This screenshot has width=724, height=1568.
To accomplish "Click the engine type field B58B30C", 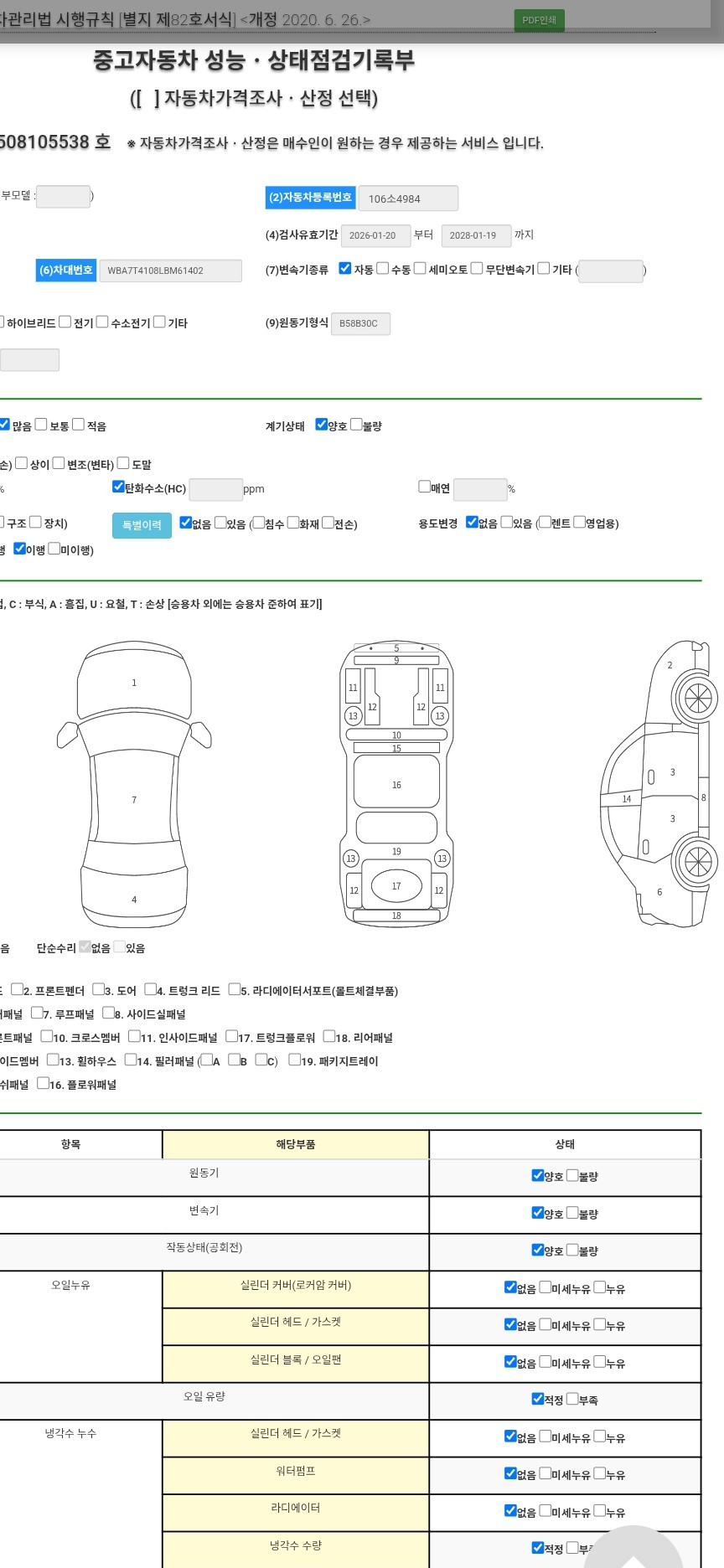I will [x=360, y=323].
